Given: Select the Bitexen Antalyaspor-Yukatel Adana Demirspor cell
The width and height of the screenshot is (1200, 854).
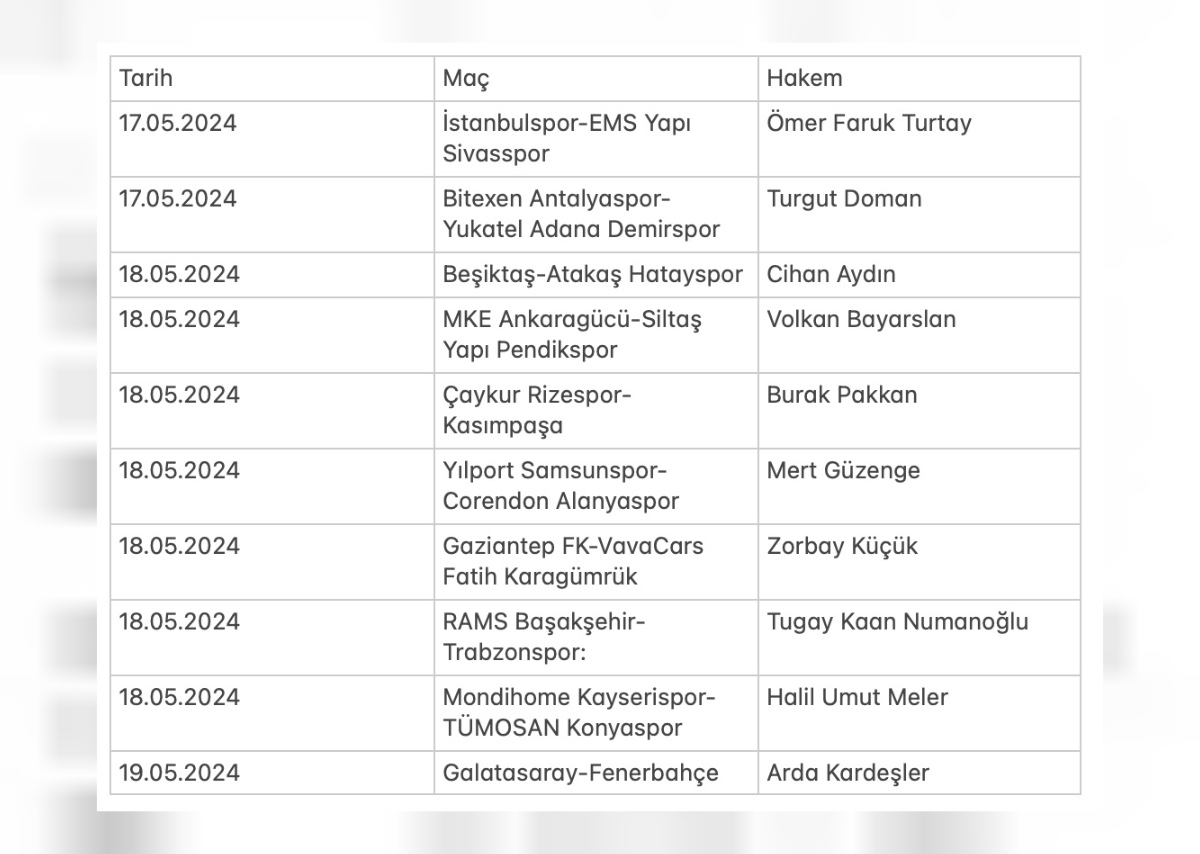Looking at the screenshot, I should [581, 214].
